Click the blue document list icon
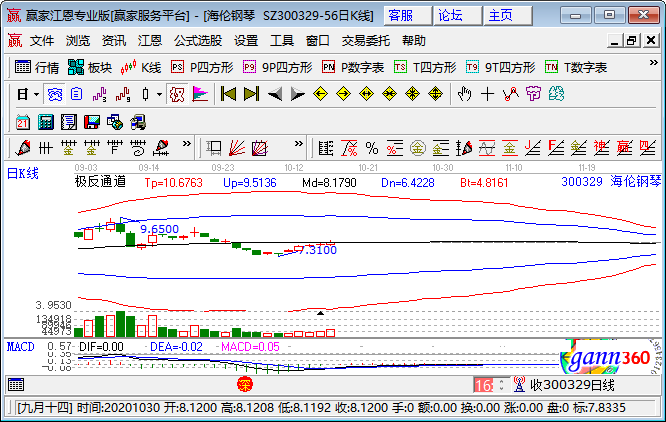This screenshot has height=422, width=666. 76,94
